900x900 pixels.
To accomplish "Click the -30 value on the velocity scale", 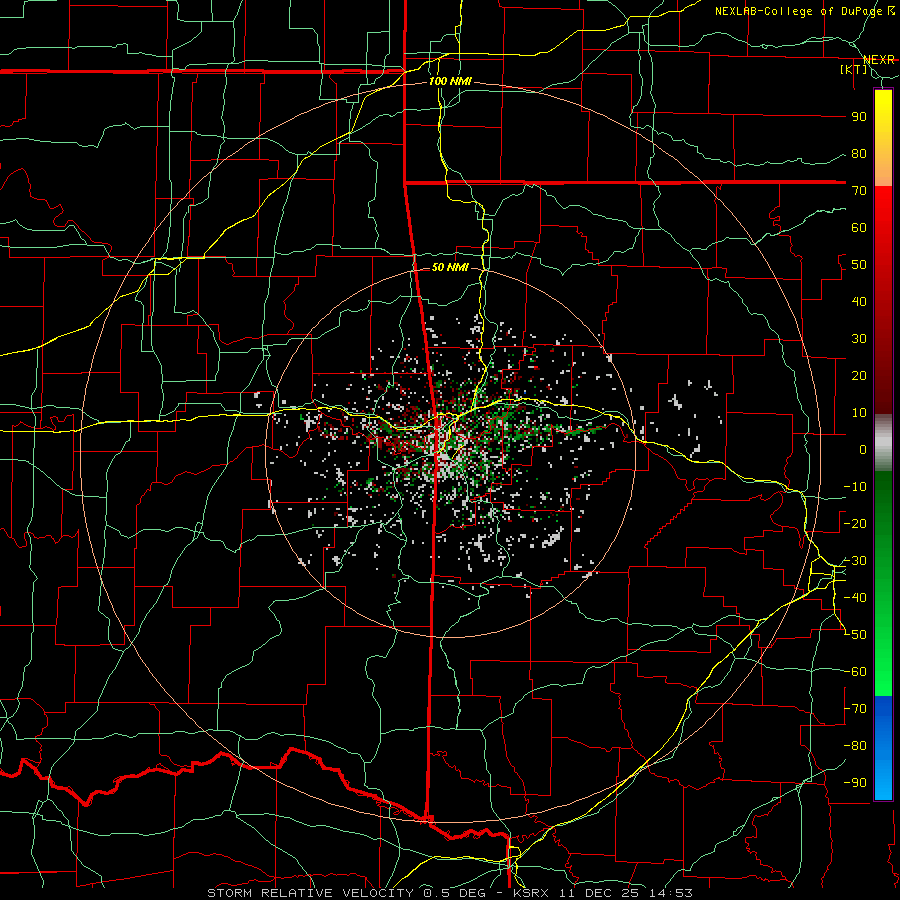I will click(855, 561).
